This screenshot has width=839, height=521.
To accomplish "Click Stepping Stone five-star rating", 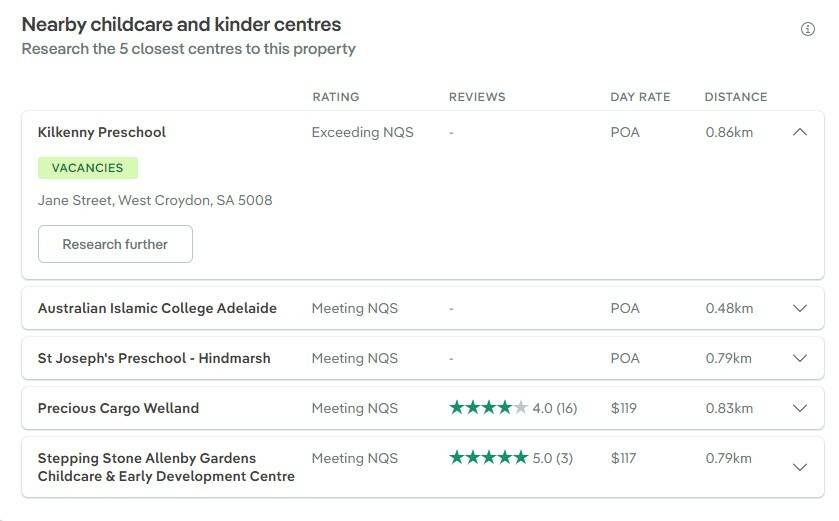I will point(488,458).
